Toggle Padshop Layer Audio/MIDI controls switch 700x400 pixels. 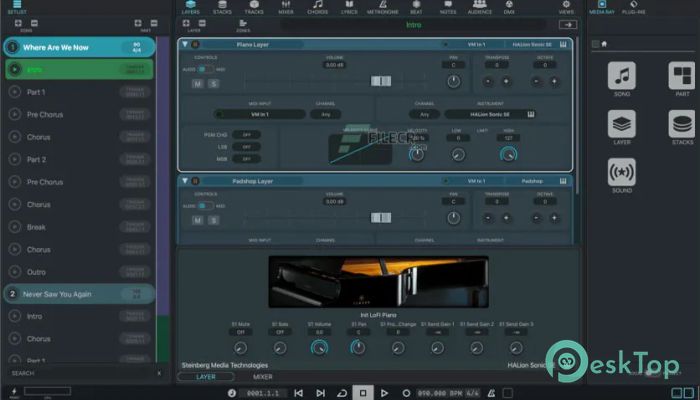(205, 206)
